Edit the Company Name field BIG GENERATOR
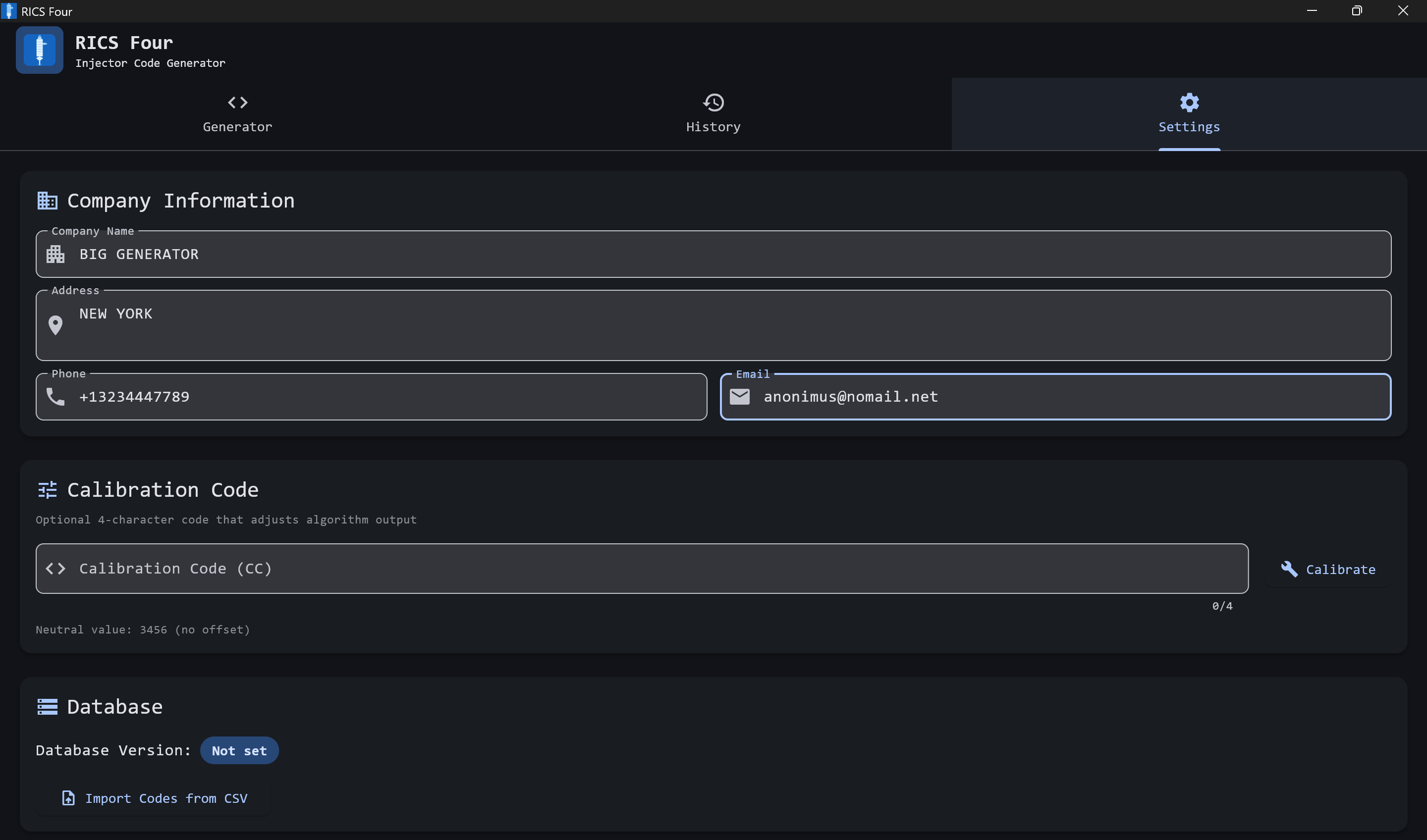Viewport: 1427px width, 840px height. [713, 254]
